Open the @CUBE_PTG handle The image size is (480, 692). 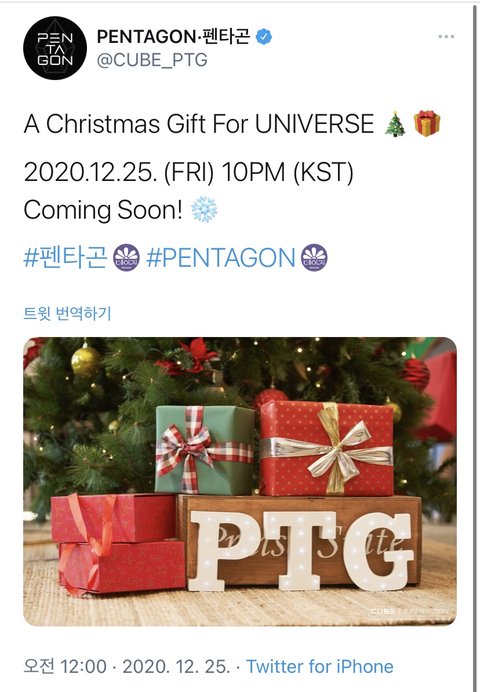coord(152,60)
